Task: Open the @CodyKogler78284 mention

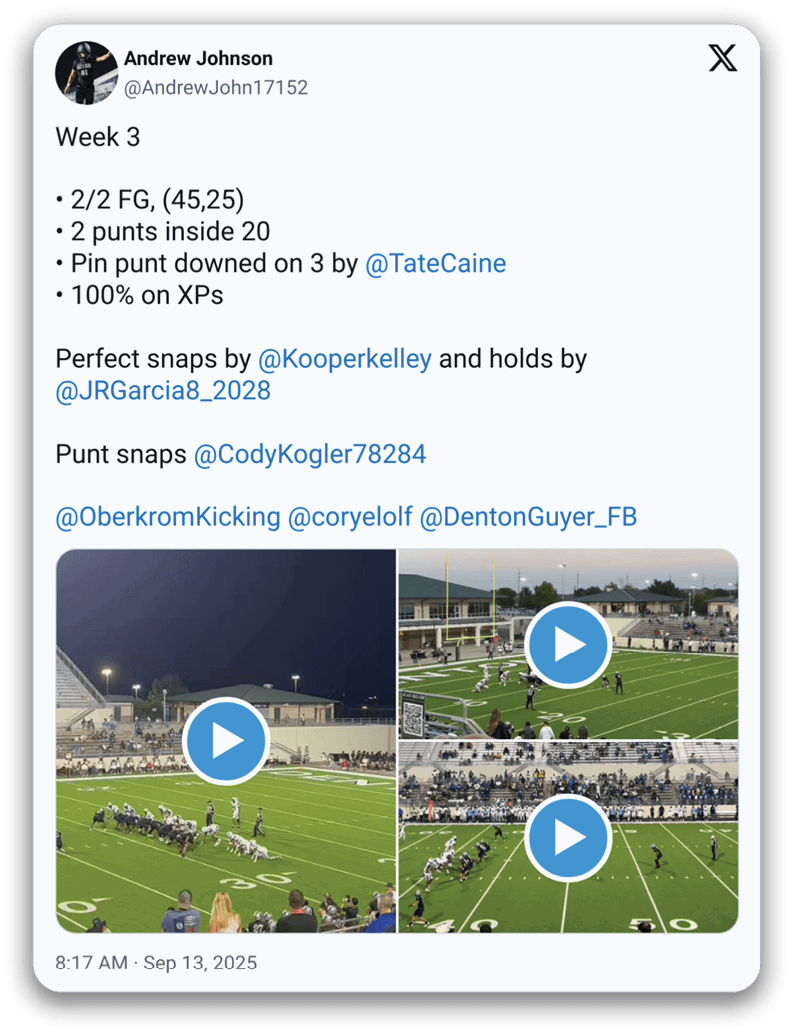Action: (x=310, y=454)
